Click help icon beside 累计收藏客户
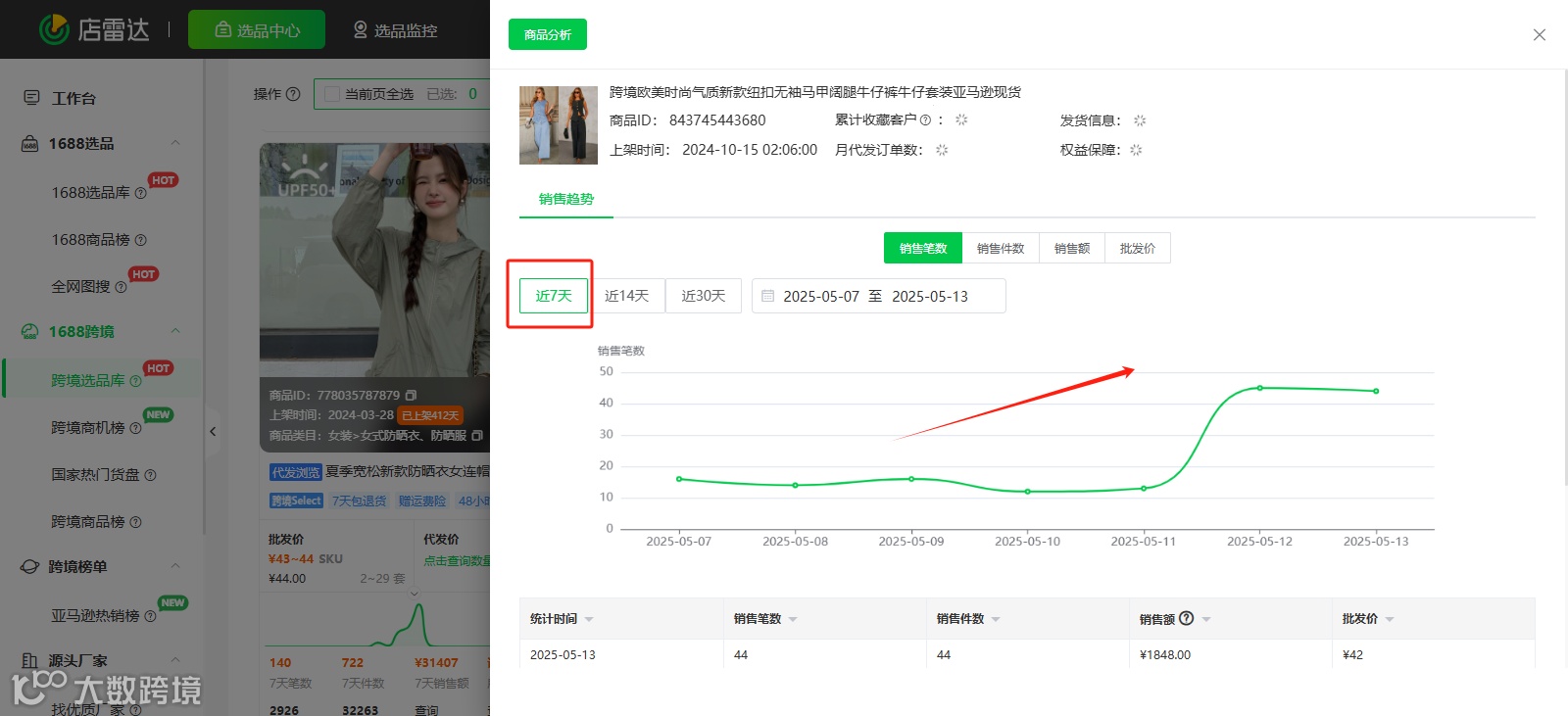1568x716 pixels. point(925,120)
